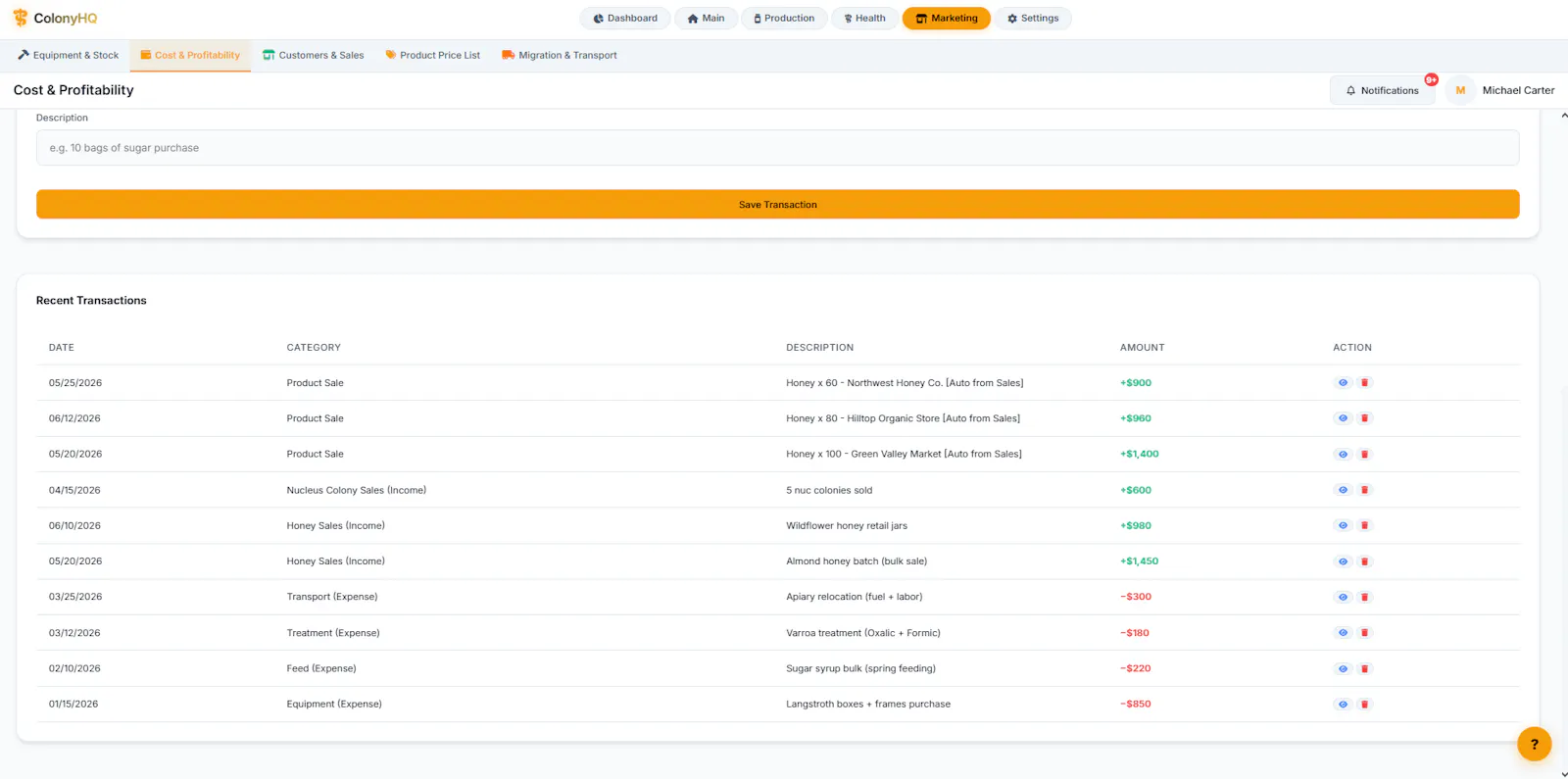Go to Migration & Transport tab
The width and height of the screenshot is (1568, 779).
click(x=560, y=56)
